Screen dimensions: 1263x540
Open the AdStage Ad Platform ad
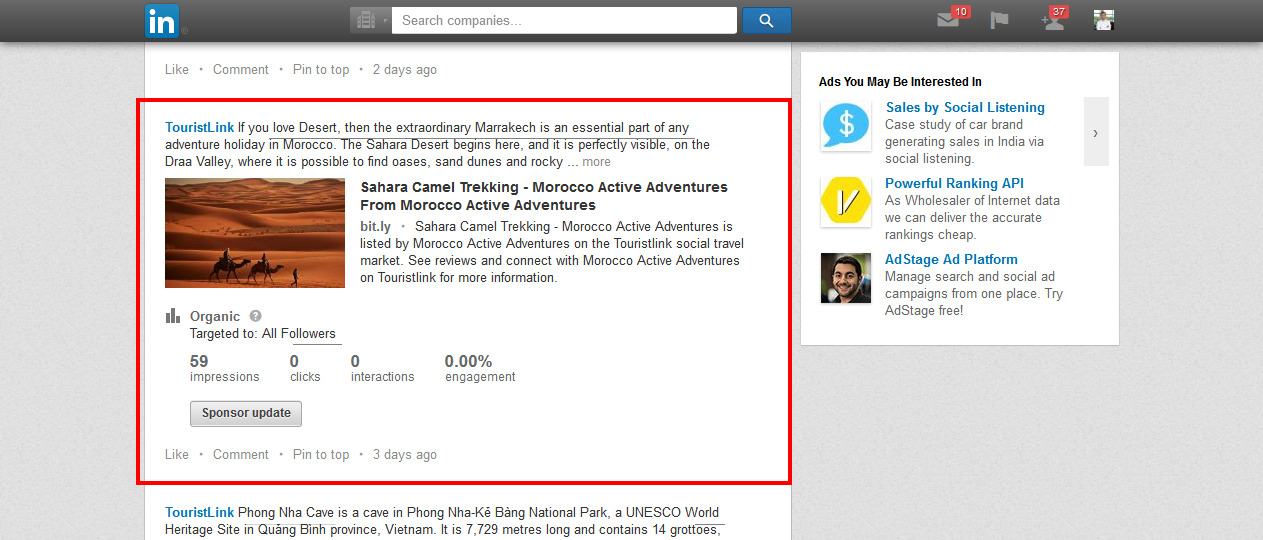[x=951, y=259]
